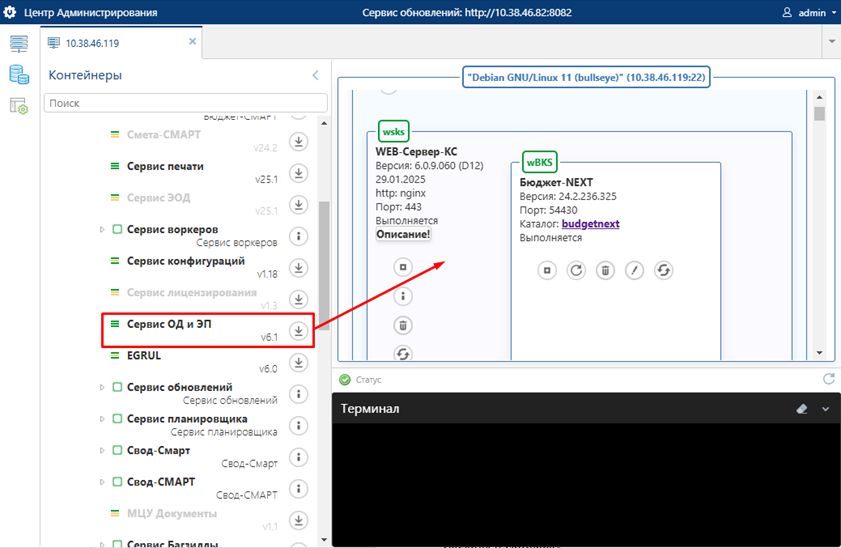Click the server panel scrollbar up arrow
The width and height of the screenshot is (841, 548).
coord(819,97)
